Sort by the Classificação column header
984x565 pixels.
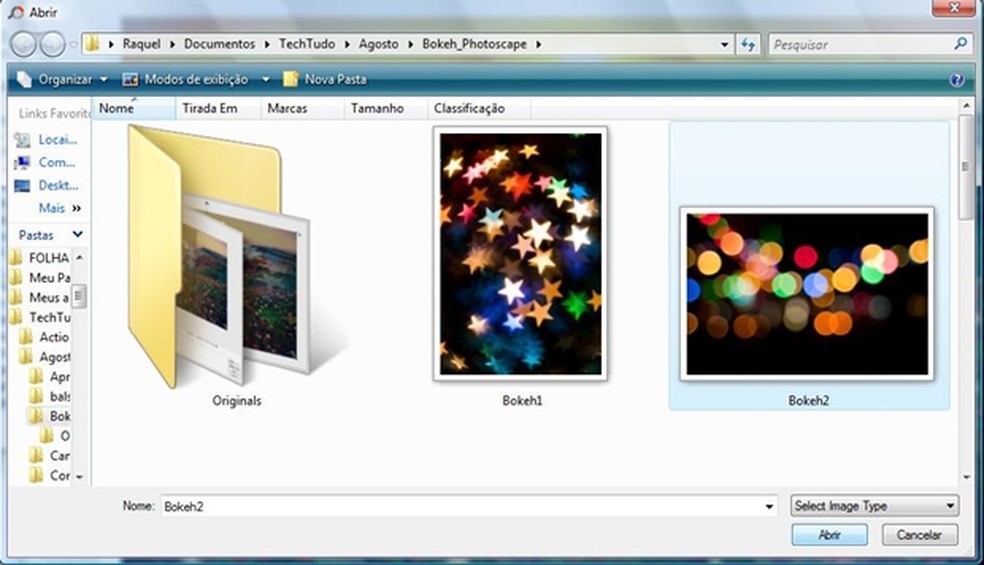(x=479, y=108)
